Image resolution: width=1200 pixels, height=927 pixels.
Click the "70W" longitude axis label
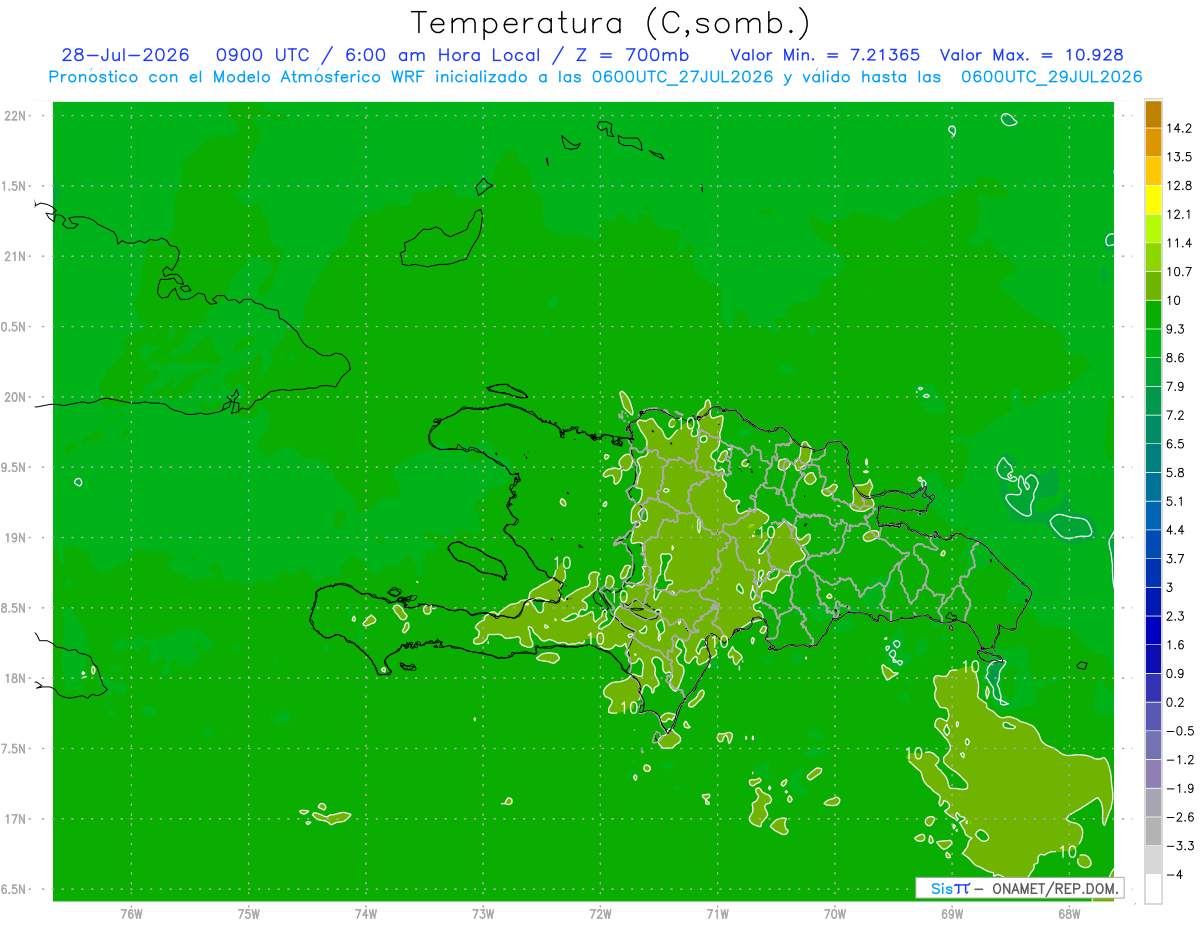834,914
